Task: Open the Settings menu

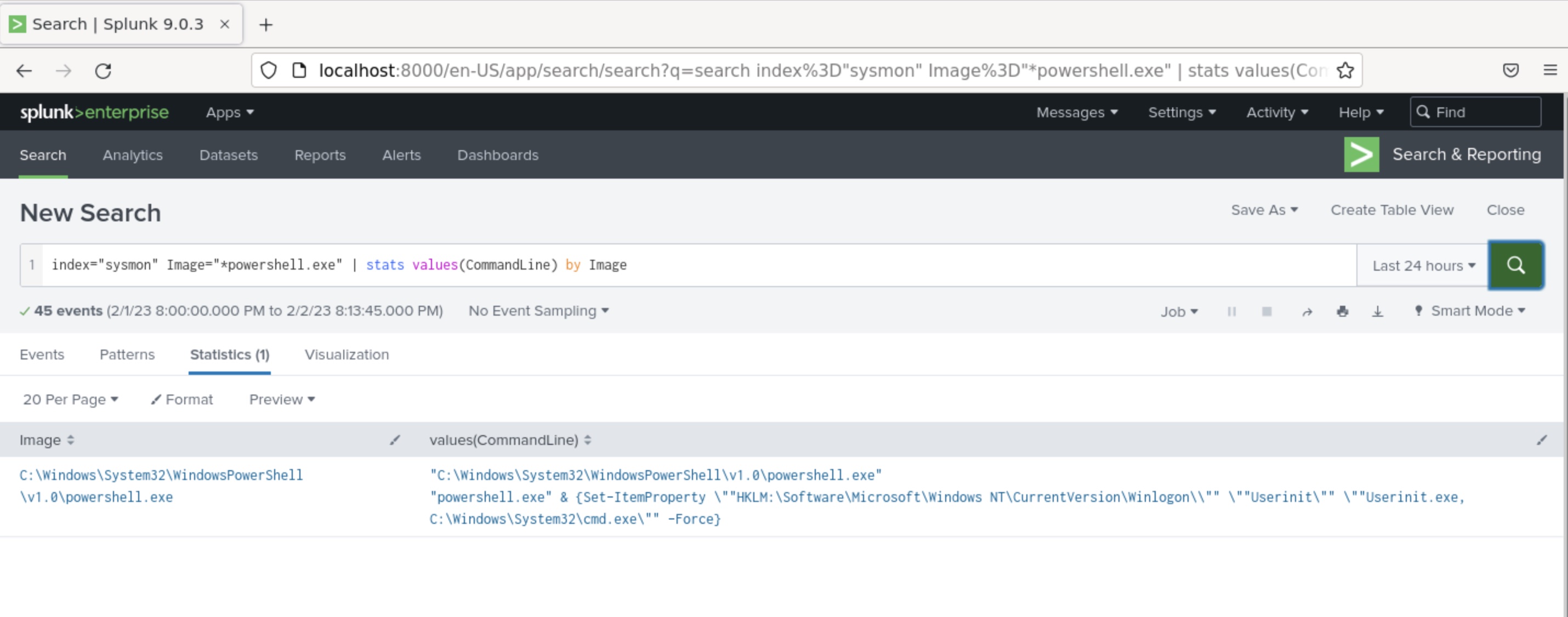Action: coord(1181,112)
